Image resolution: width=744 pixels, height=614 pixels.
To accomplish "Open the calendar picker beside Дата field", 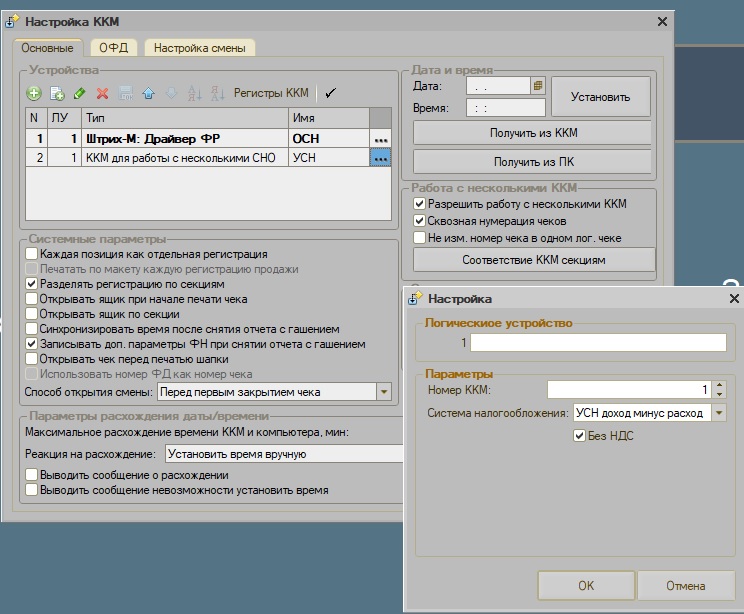I will point(538,86).
